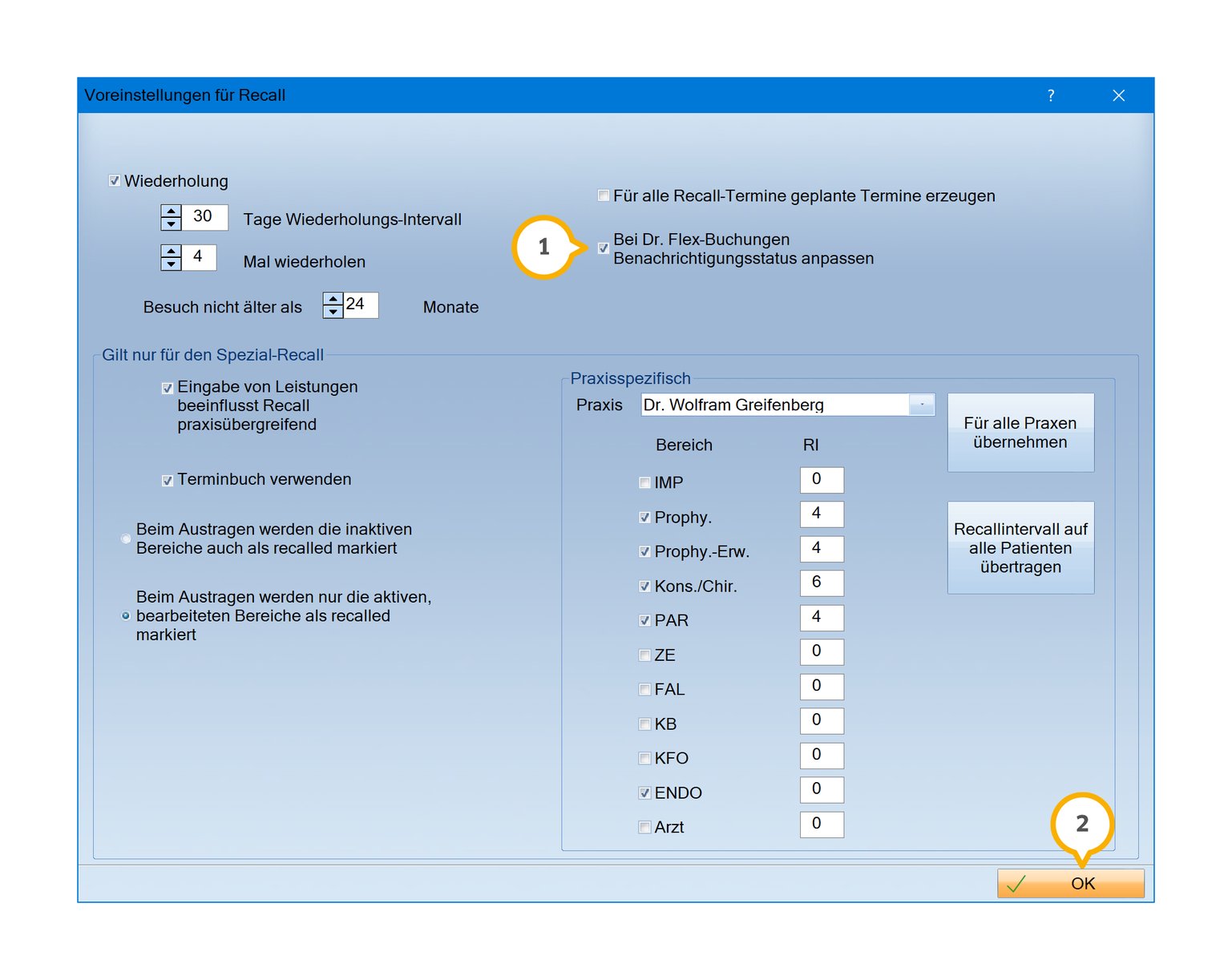Disable Eingabe von Leistungen praxisübergreifend option

click(168, 388)
